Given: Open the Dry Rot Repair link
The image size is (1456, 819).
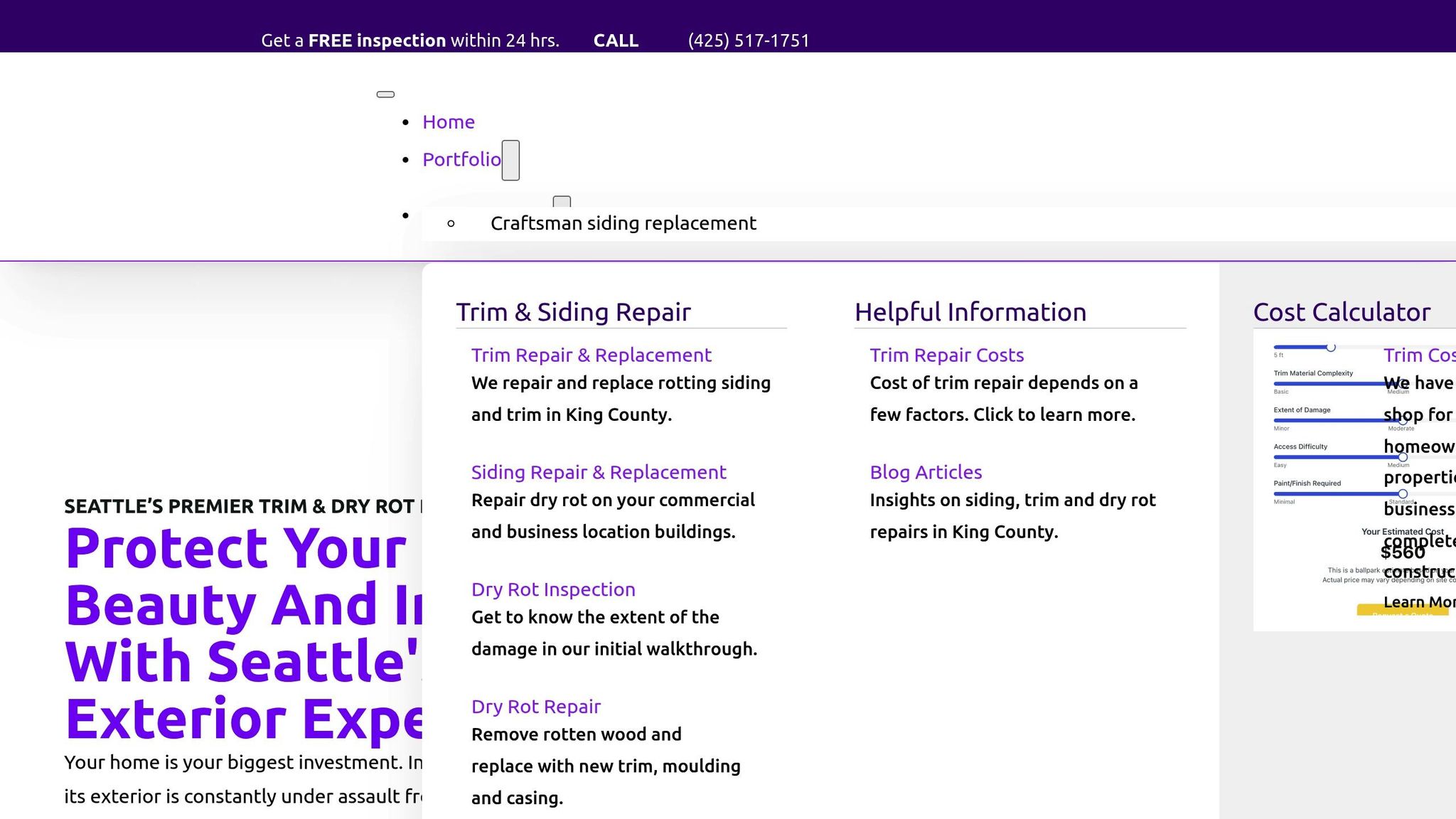Looking at the screenshot, I should (x=535, y=707).
